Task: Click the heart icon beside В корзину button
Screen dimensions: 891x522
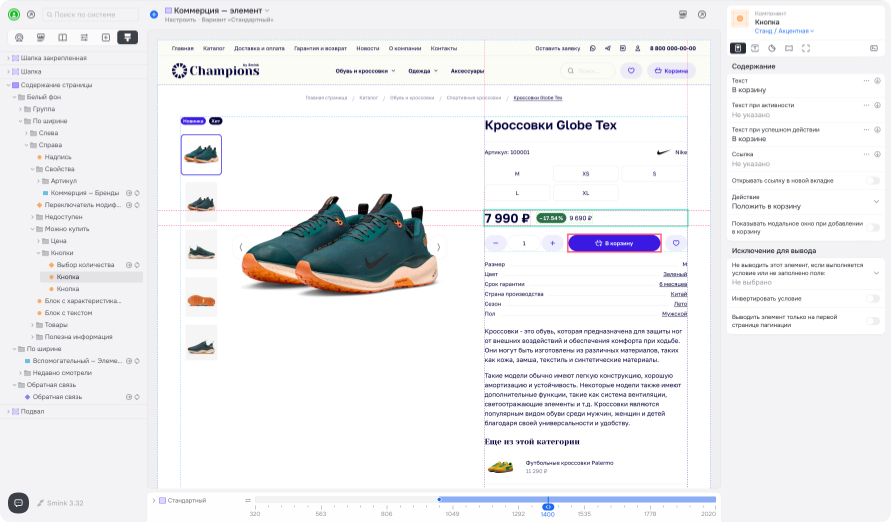Action: 676,243
